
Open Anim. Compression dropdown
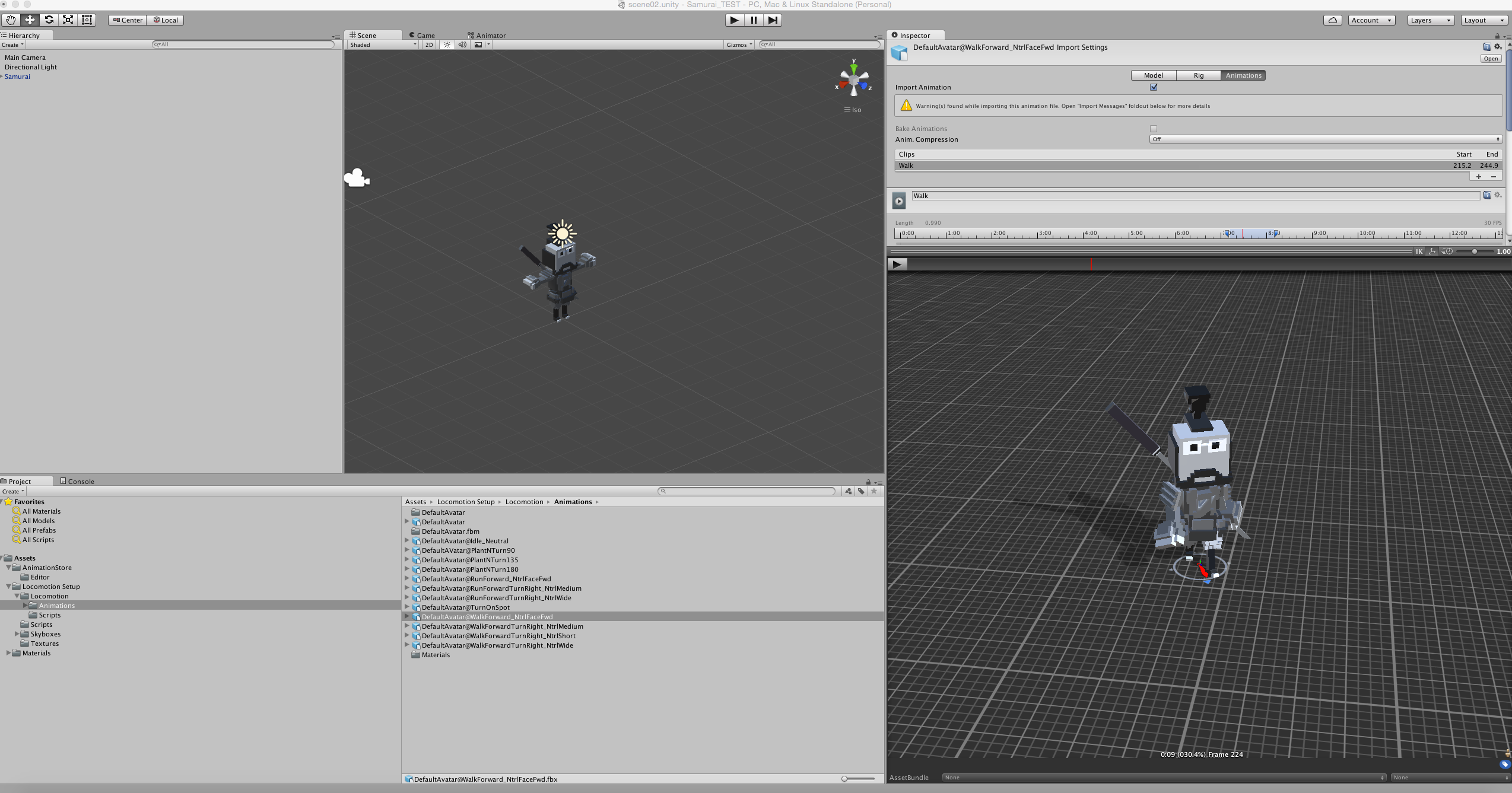1326,139
